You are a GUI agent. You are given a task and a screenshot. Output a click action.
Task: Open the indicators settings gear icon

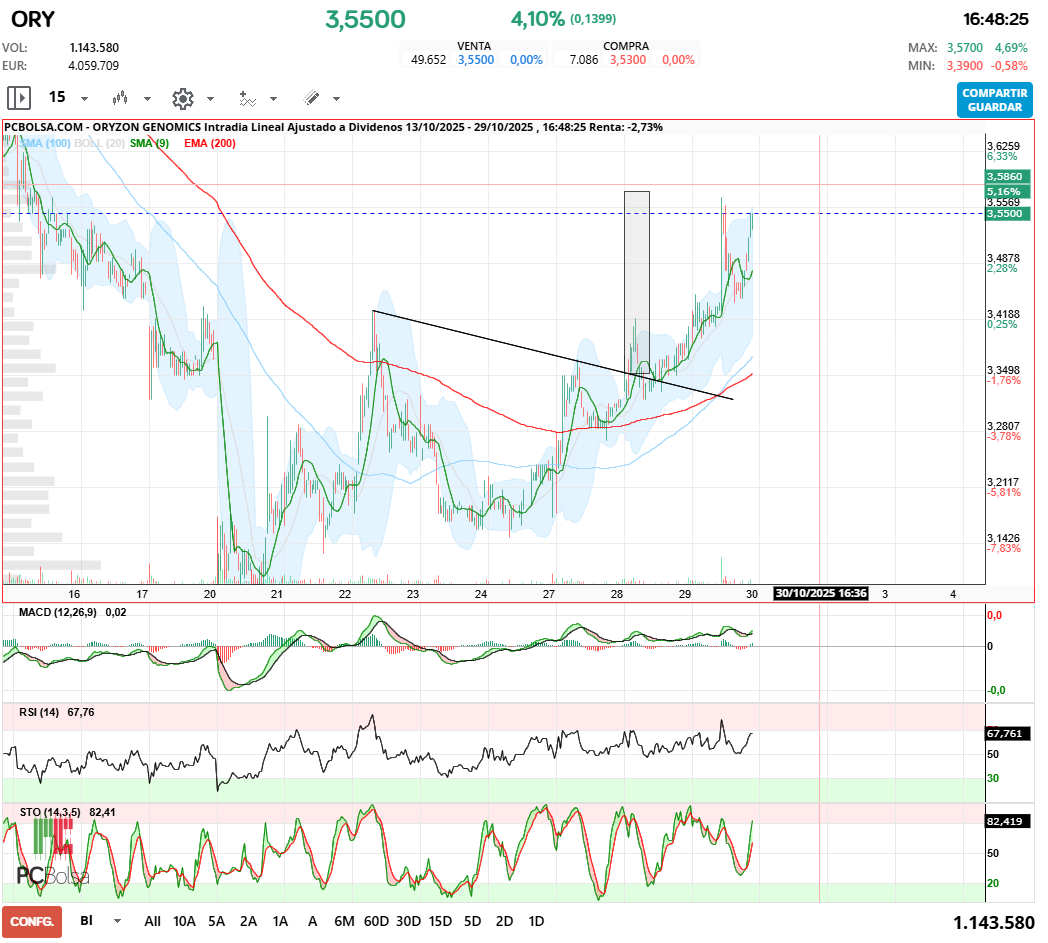coord(183,98)
